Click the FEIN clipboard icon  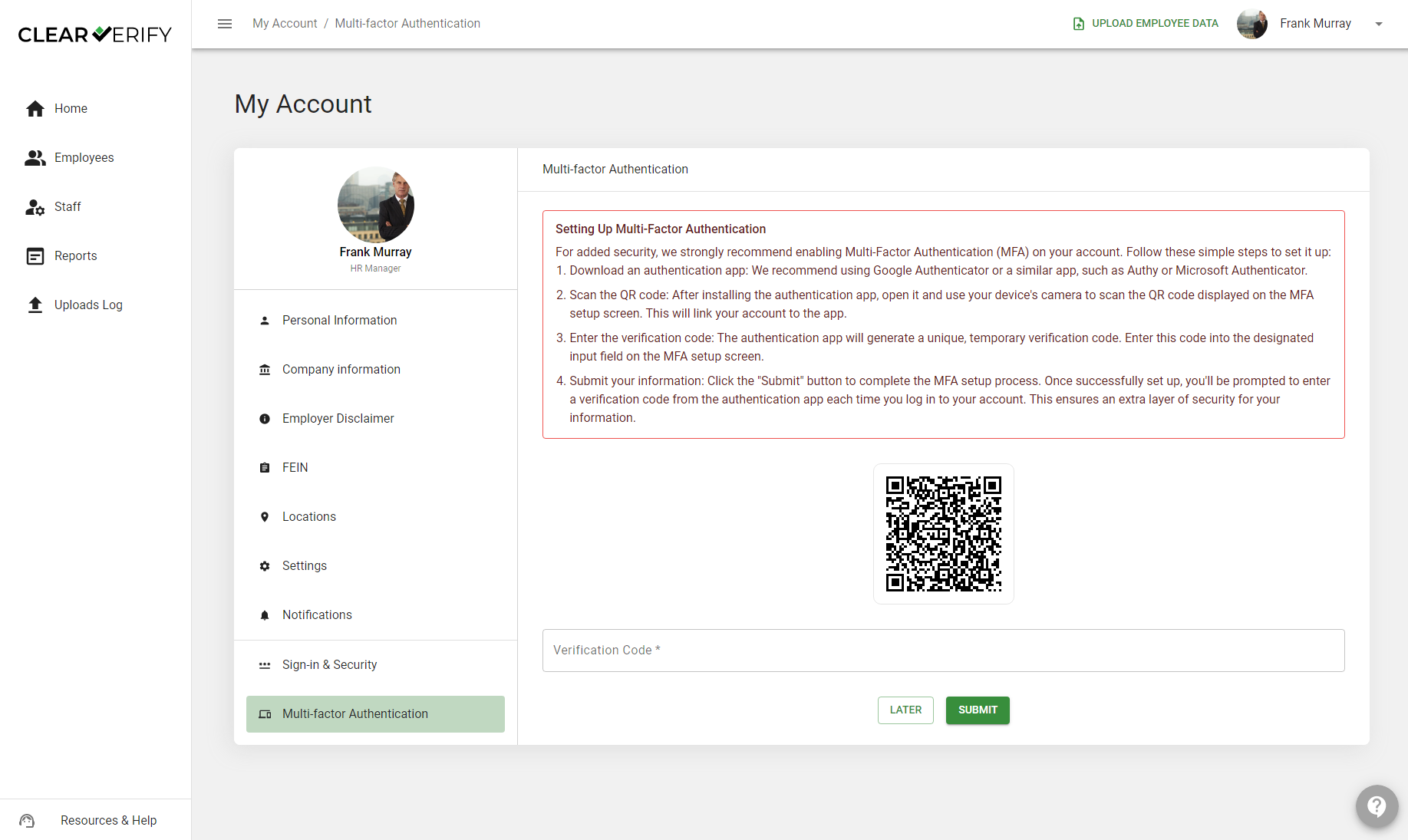tap(265, 468)
